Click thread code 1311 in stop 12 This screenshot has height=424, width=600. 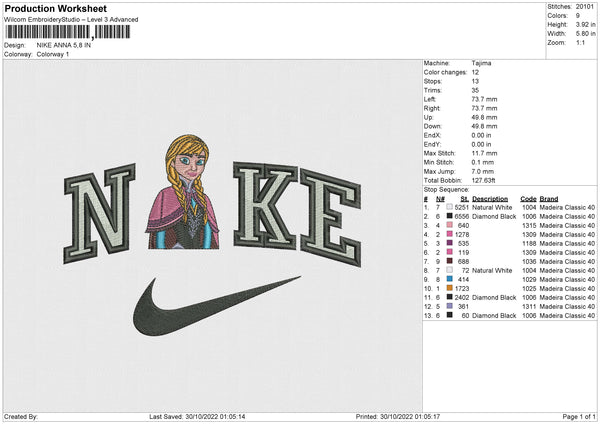(x=529, y=307)
